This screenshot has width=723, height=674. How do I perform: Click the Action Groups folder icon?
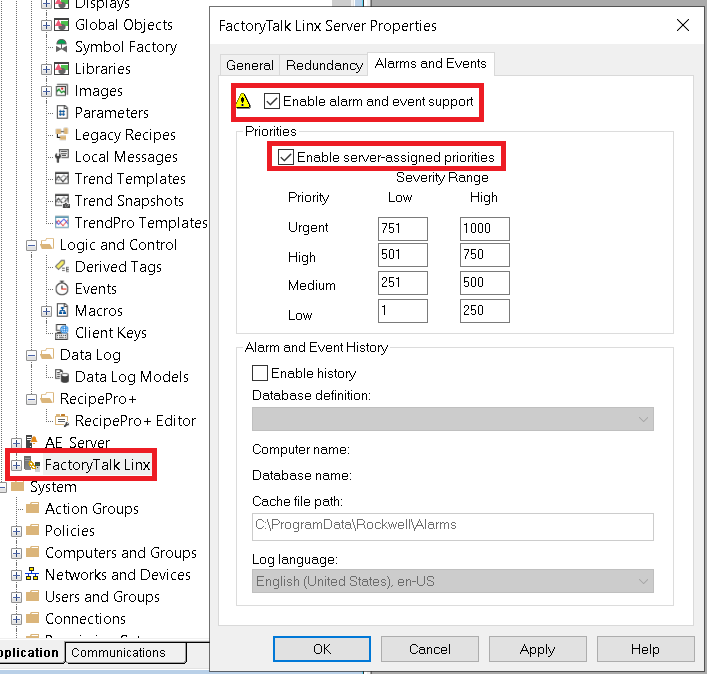click(x=32, y=508)
